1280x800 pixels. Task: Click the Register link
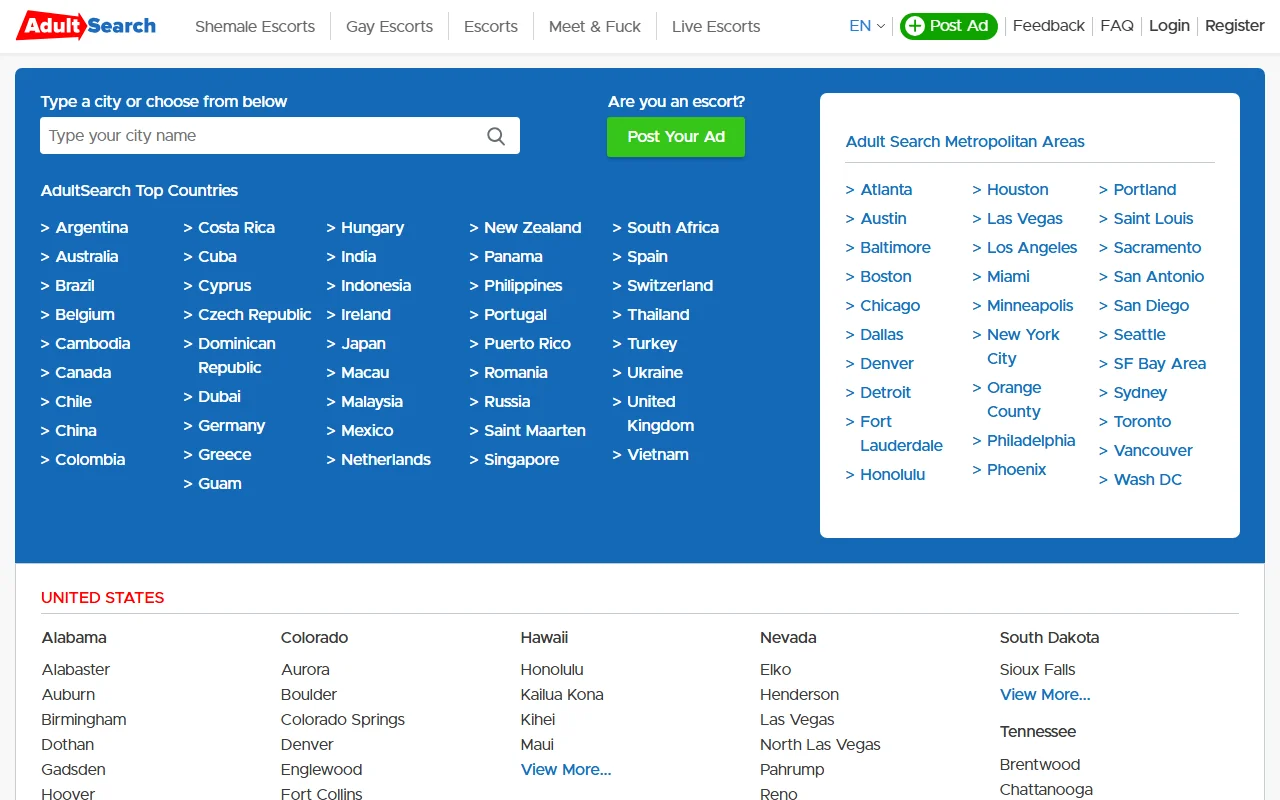[x=1234, y=26]
